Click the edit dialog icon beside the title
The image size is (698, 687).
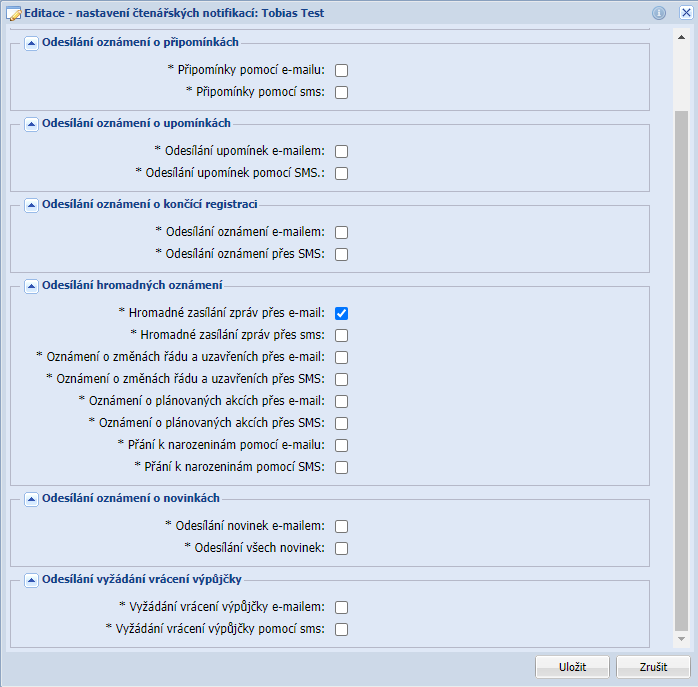point(13,13)
